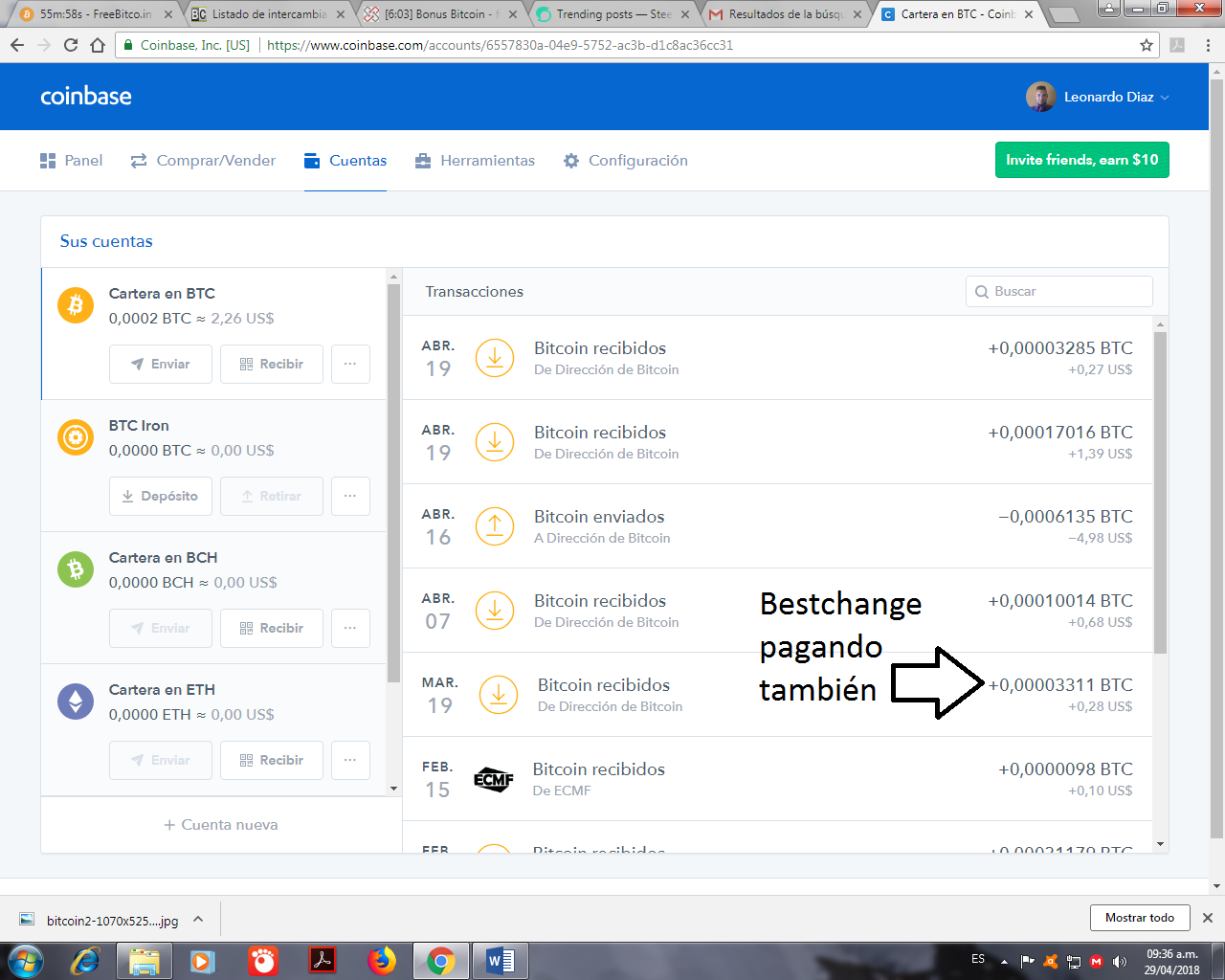Viewport: 1225px width, 980px height.
Task: Click the download arrow on first Bitcoin recibidos
Action: [x=495, y=358]
